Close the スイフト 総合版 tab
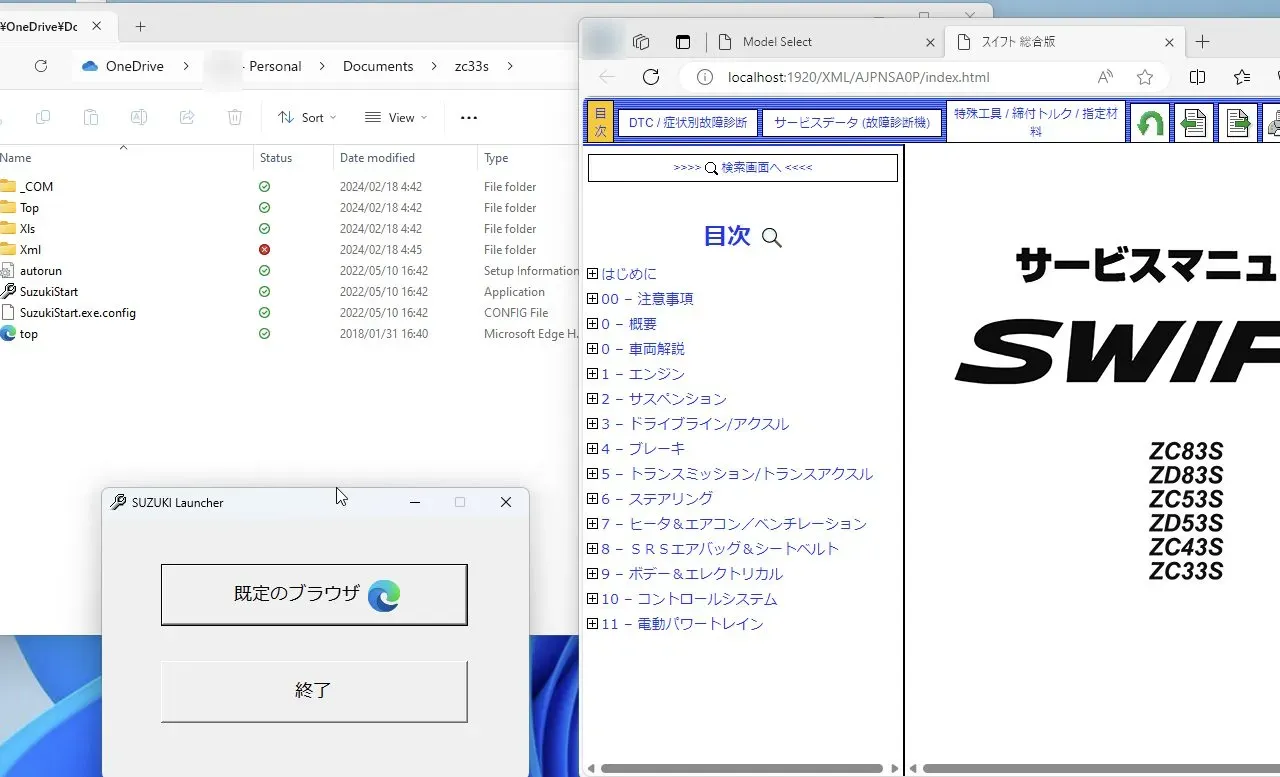This screenshot has height=777, width=1280. click(x=1170, y=42)
